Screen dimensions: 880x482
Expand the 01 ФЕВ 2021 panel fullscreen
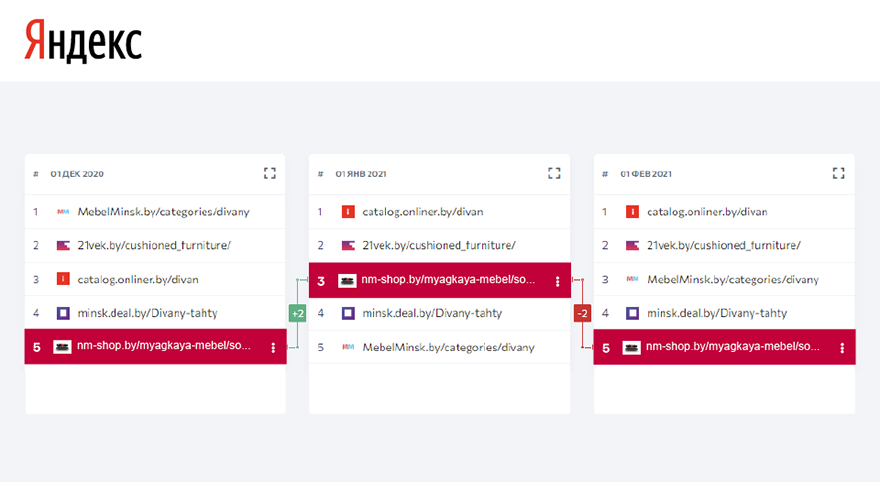[839, 174]
